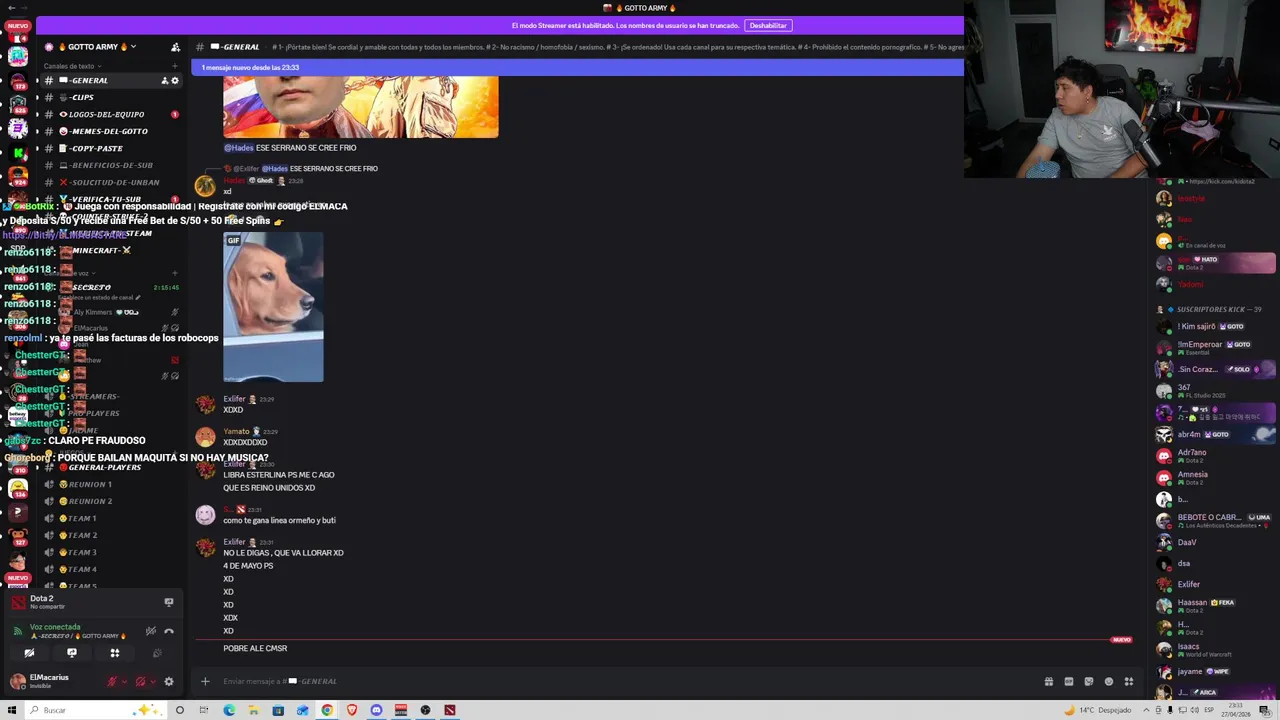Open the soundboard button in voice panel
This screenshot has height=720, width=1280.
(x=157, y=653)
